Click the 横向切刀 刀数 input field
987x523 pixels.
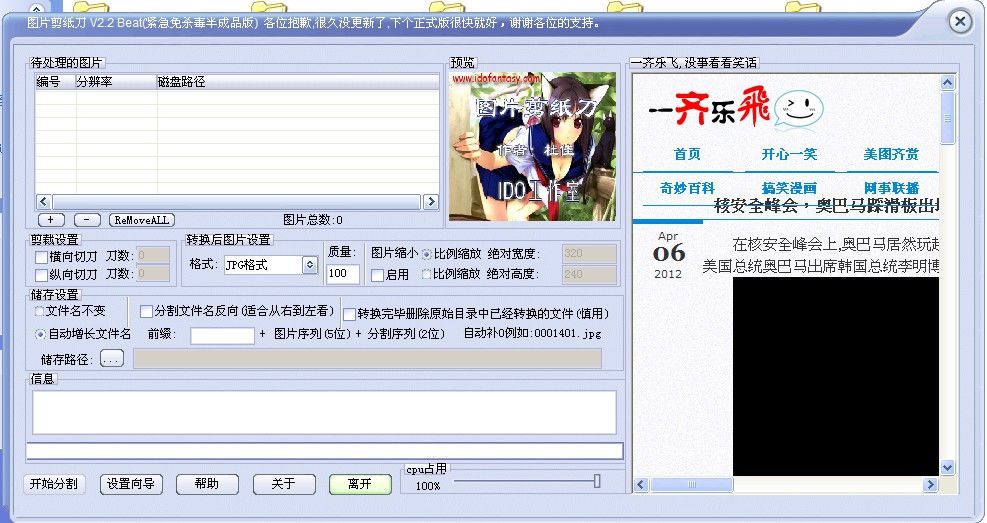tap(152, 255)
